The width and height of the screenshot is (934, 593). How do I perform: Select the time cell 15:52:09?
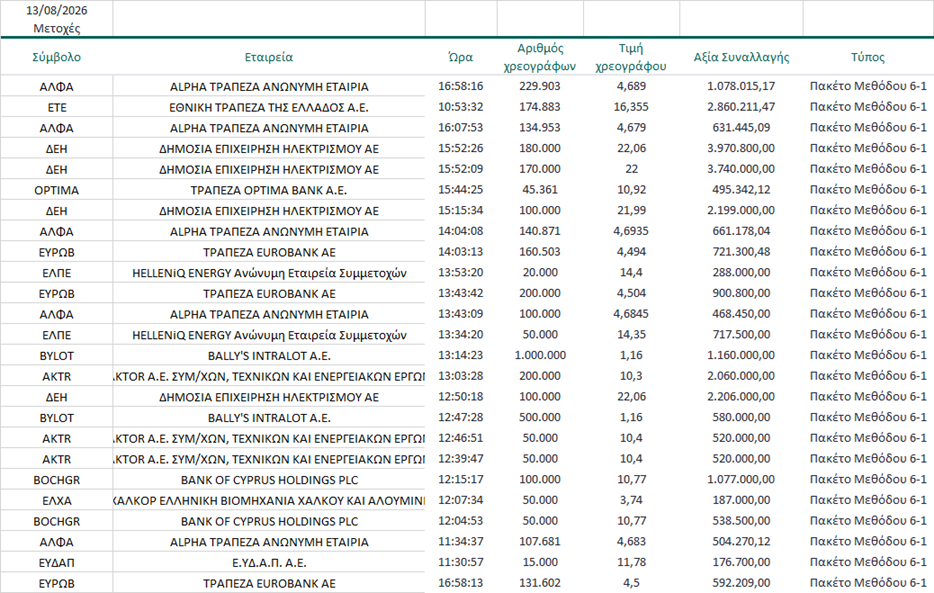(x=460, y=169)
